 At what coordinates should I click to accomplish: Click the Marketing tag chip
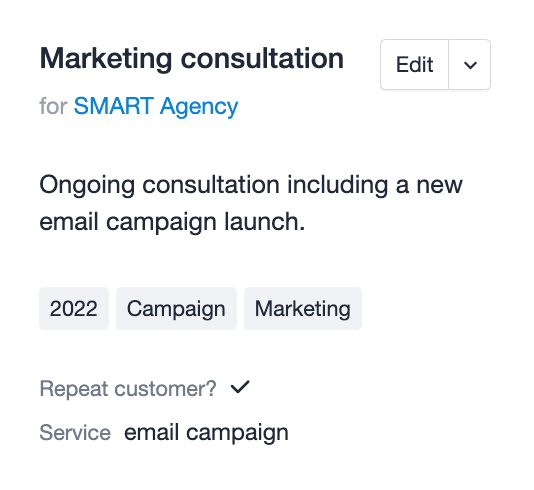(303, 309)
